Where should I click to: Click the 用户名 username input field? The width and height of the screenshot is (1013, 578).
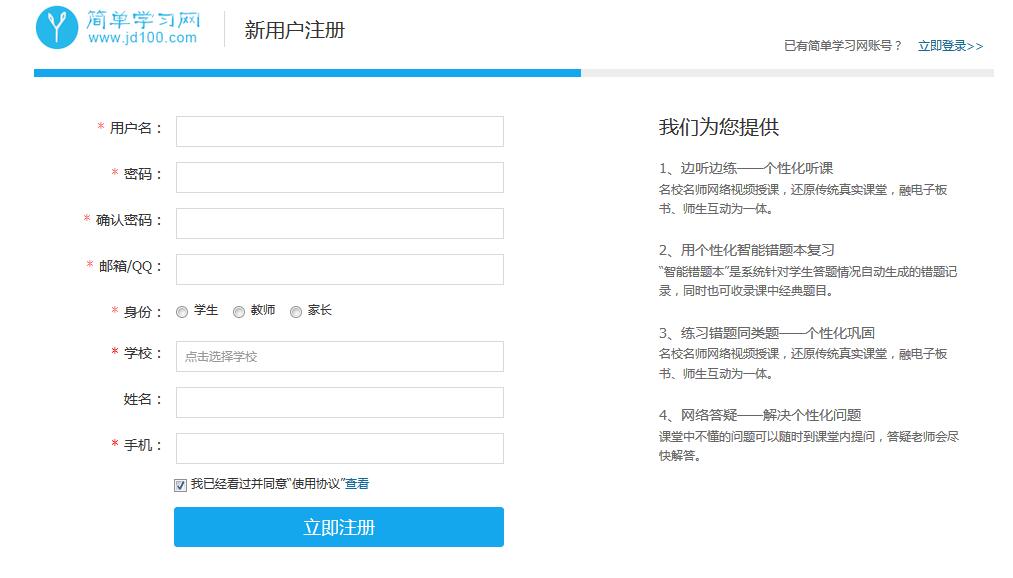339,131
